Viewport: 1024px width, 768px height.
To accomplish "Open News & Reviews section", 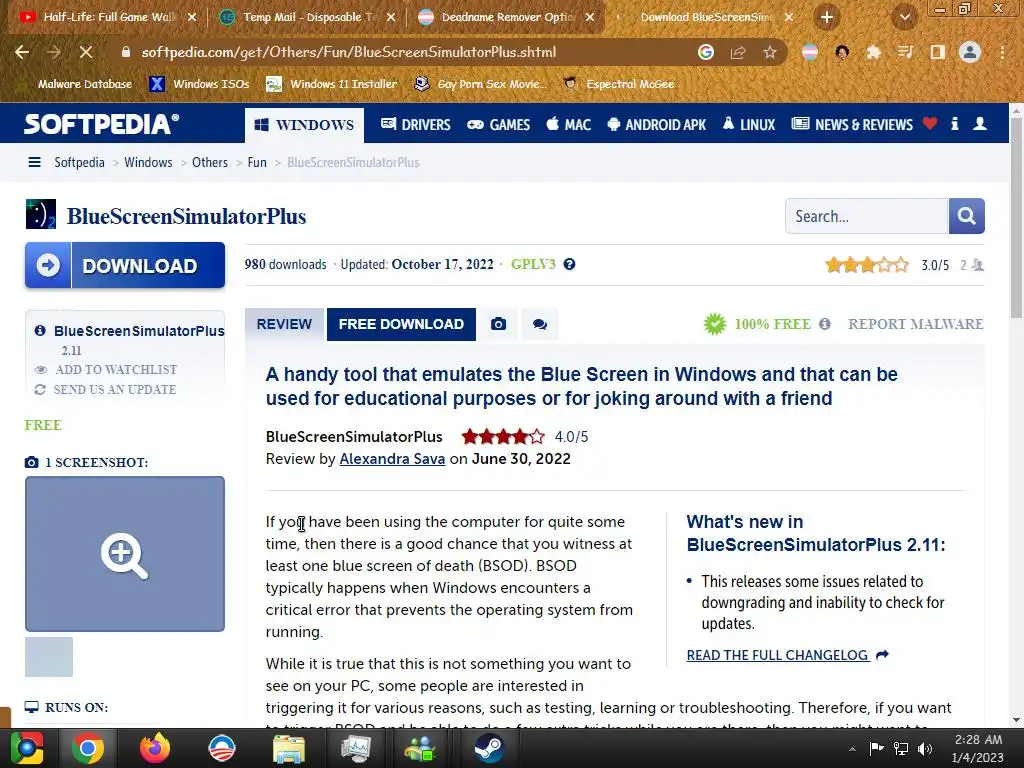I will click(x=852, y=124).
